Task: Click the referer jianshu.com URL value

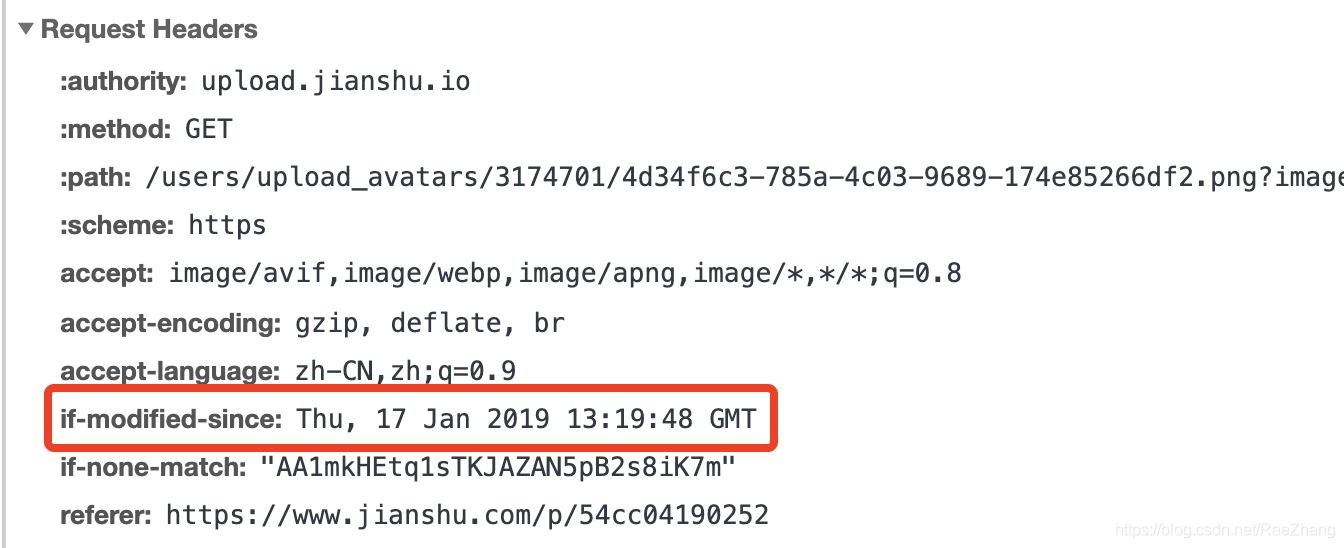Action: pos(467,516)
